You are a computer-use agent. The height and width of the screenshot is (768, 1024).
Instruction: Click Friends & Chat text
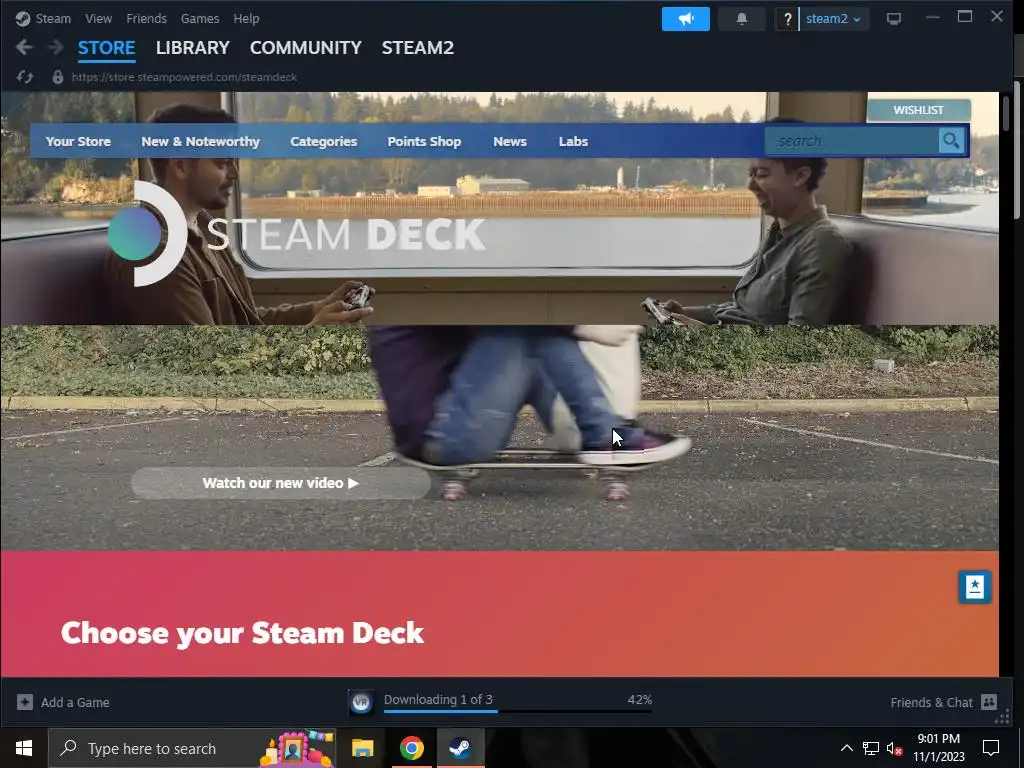pyautogui.click(x=931, y=702)
